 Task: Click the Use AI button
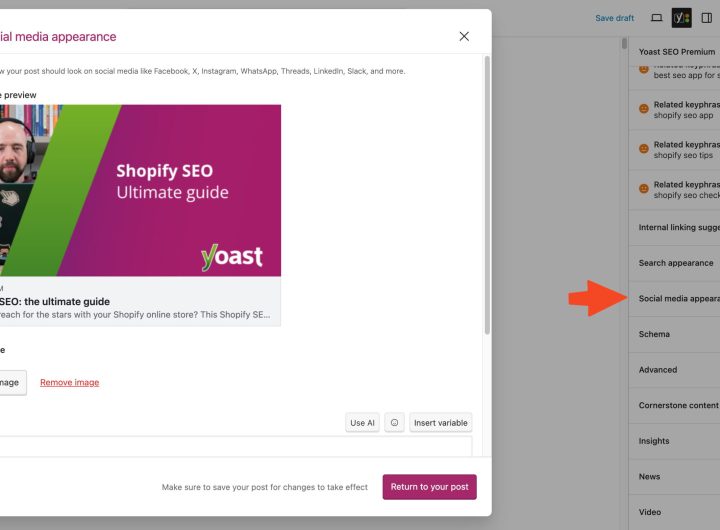(362, 423)
